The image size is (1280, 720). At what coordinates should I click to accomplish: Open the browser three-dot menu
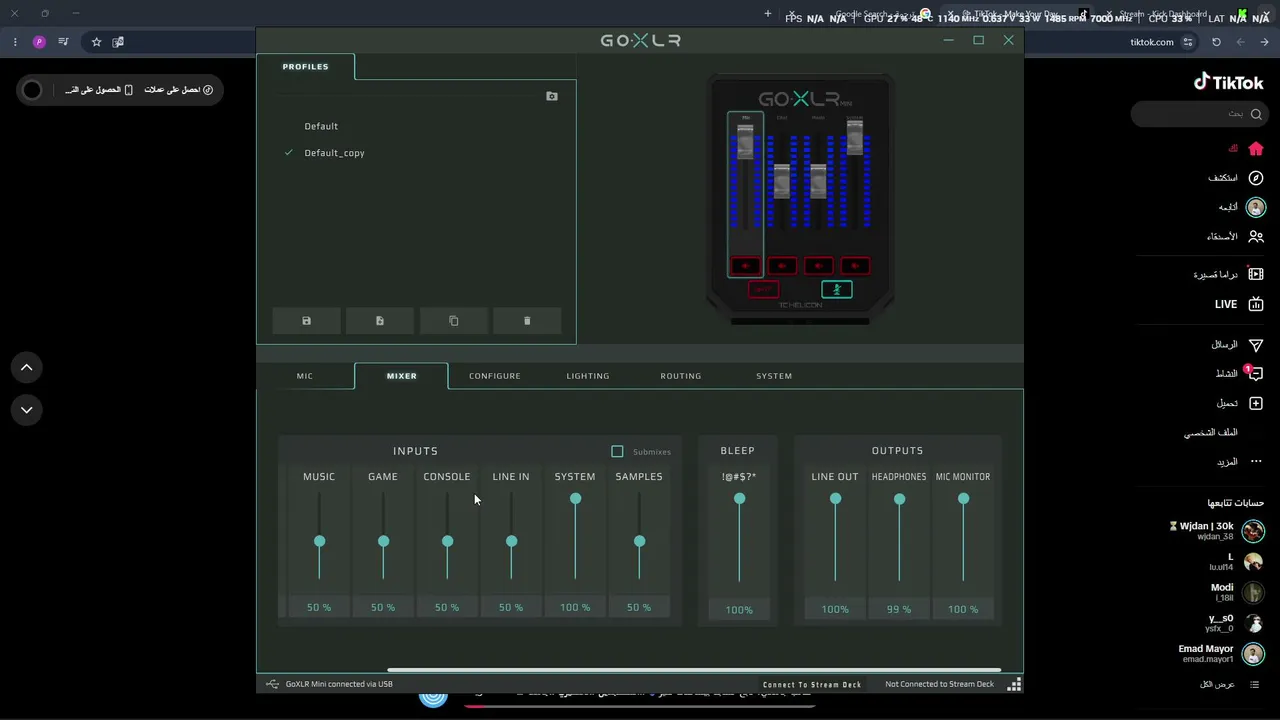tap(15, 42)
